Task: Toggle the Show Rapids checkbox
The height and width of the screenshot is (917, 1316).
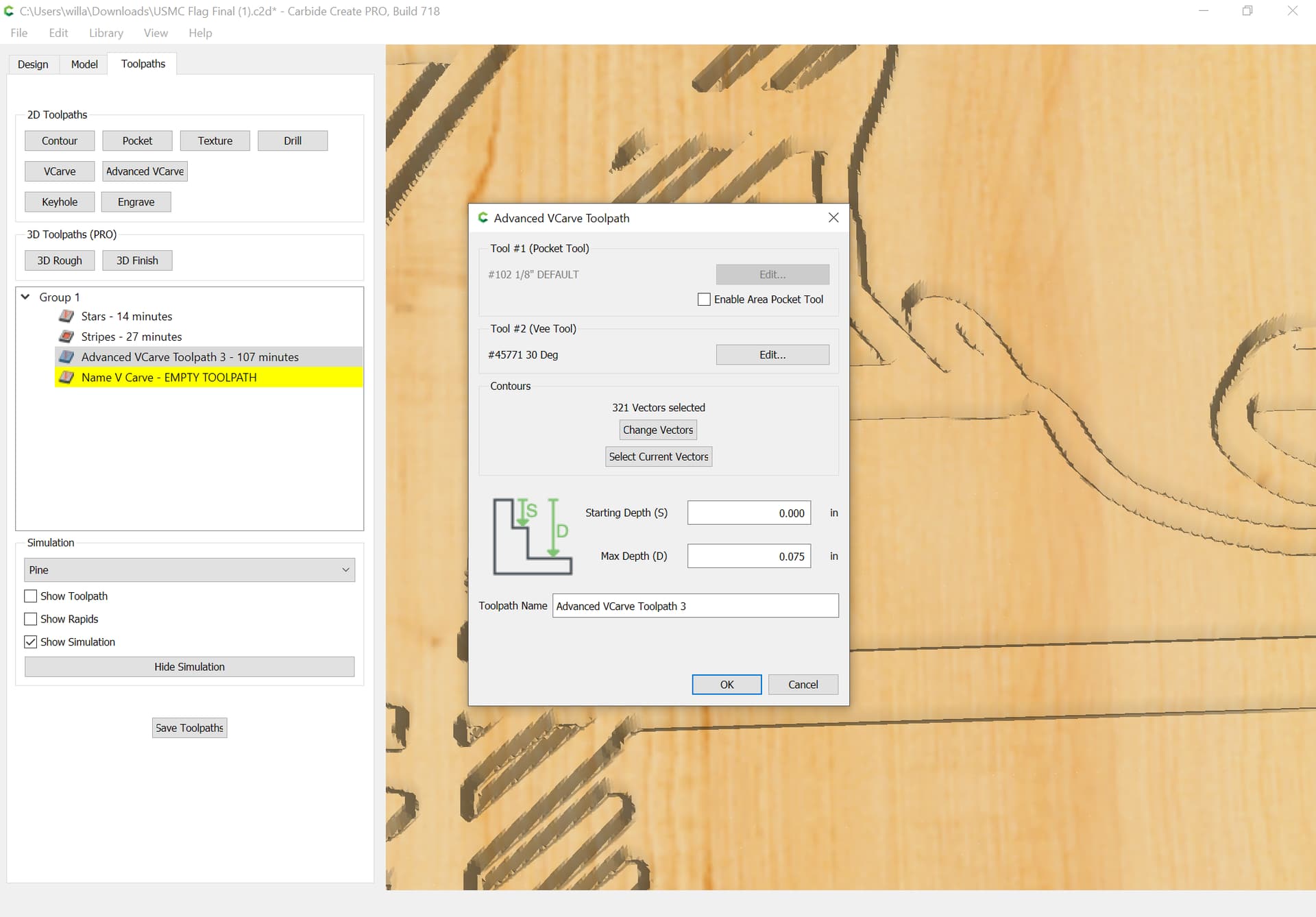Action: click(x=31, y=619)
